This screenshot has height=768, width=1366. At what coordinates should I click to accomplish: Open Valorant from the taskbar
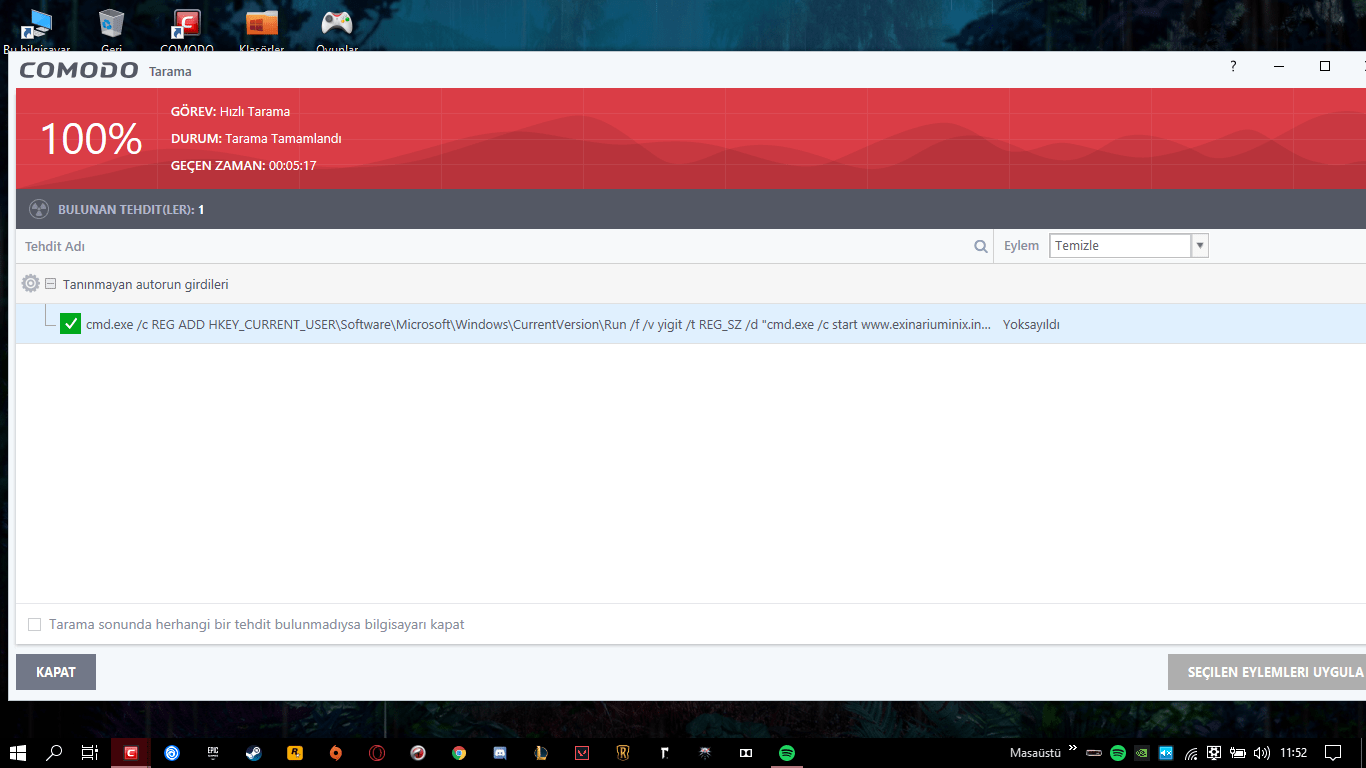[582, 753]
